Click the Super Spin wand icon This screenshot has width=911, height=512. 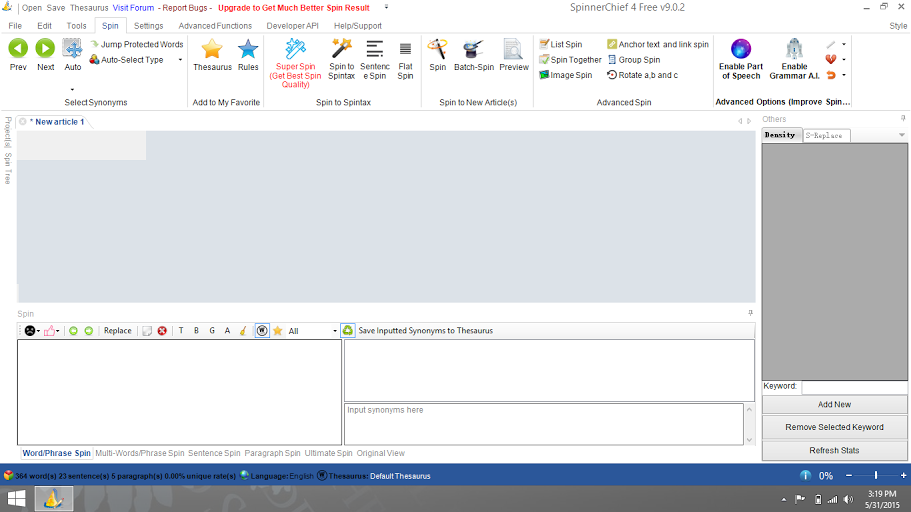pyautogui.click(x=295, y=49)
